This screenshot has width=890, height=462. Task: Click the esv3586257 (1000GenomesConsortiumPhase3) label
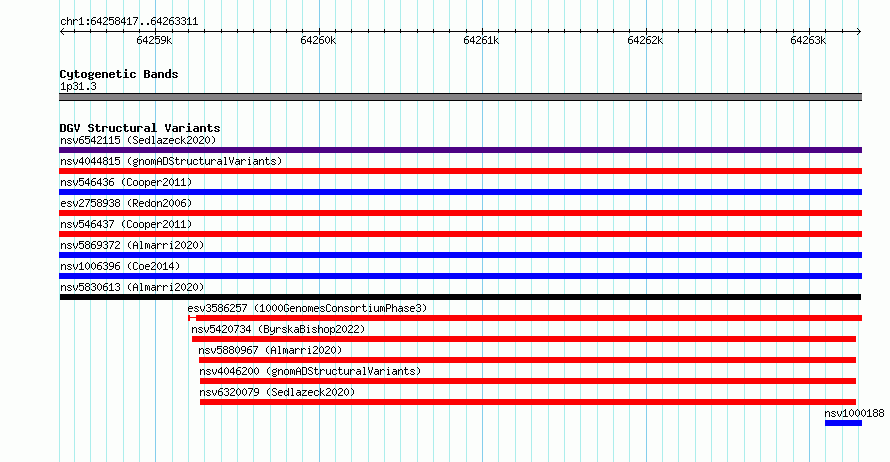tap(307, 308)
